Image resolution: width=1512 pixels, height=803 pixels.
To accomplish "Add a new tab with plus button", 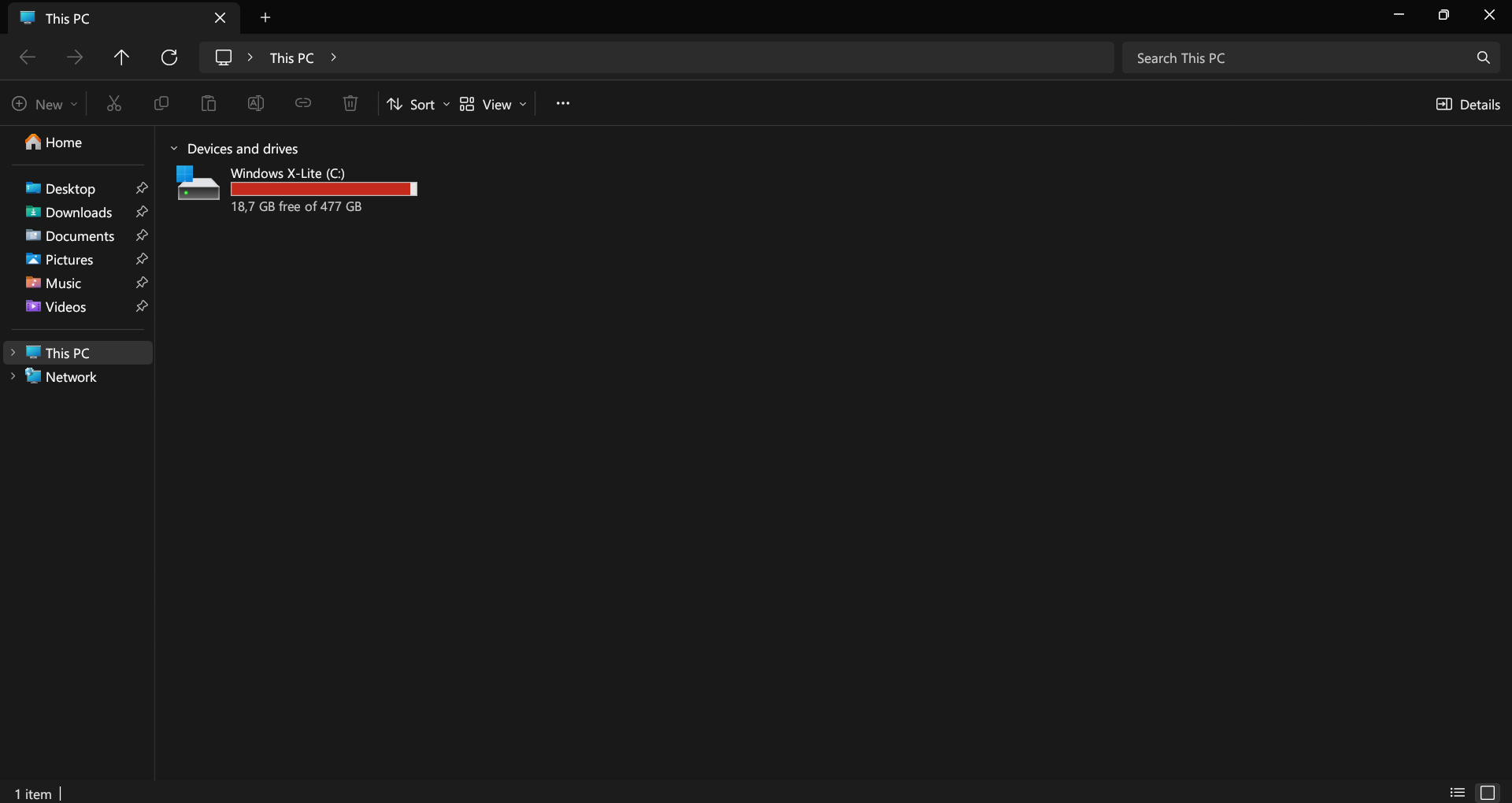I will (x=265, y=17).
